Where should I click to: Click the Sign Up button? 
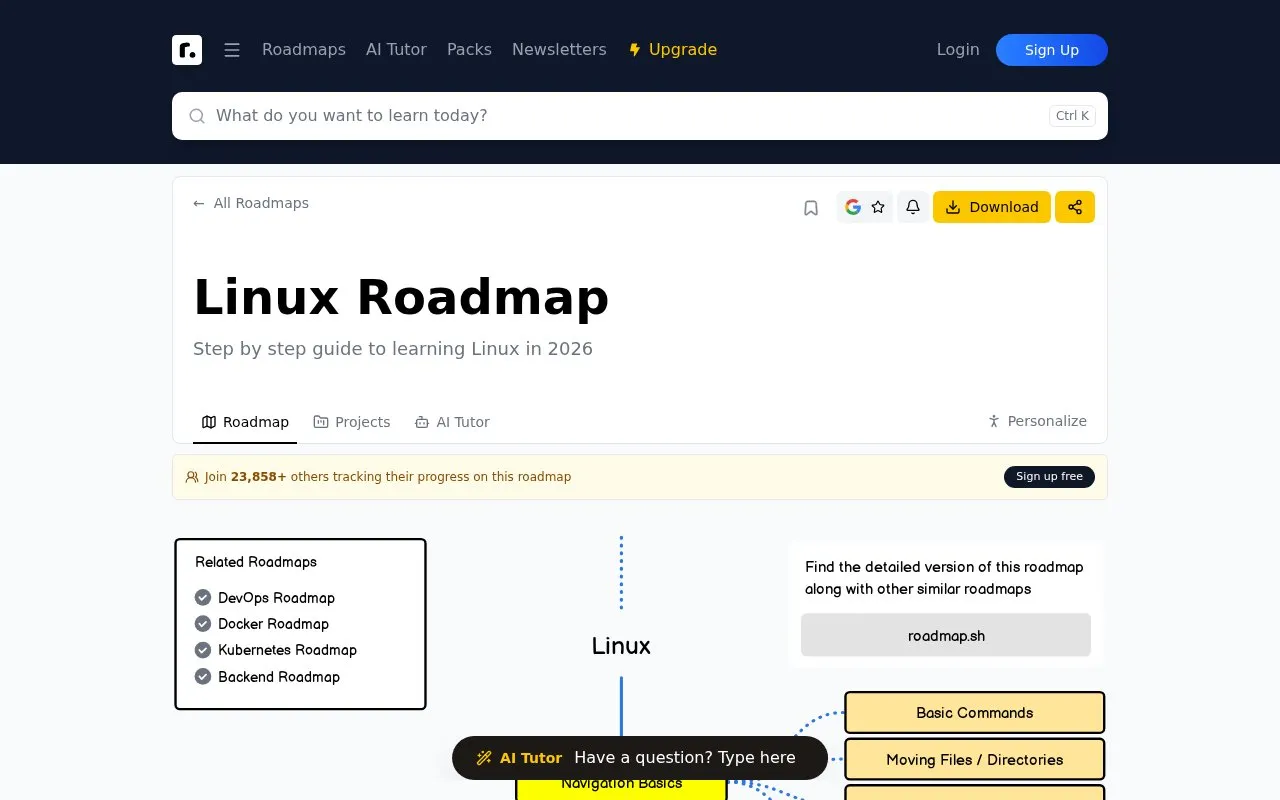1052,50
